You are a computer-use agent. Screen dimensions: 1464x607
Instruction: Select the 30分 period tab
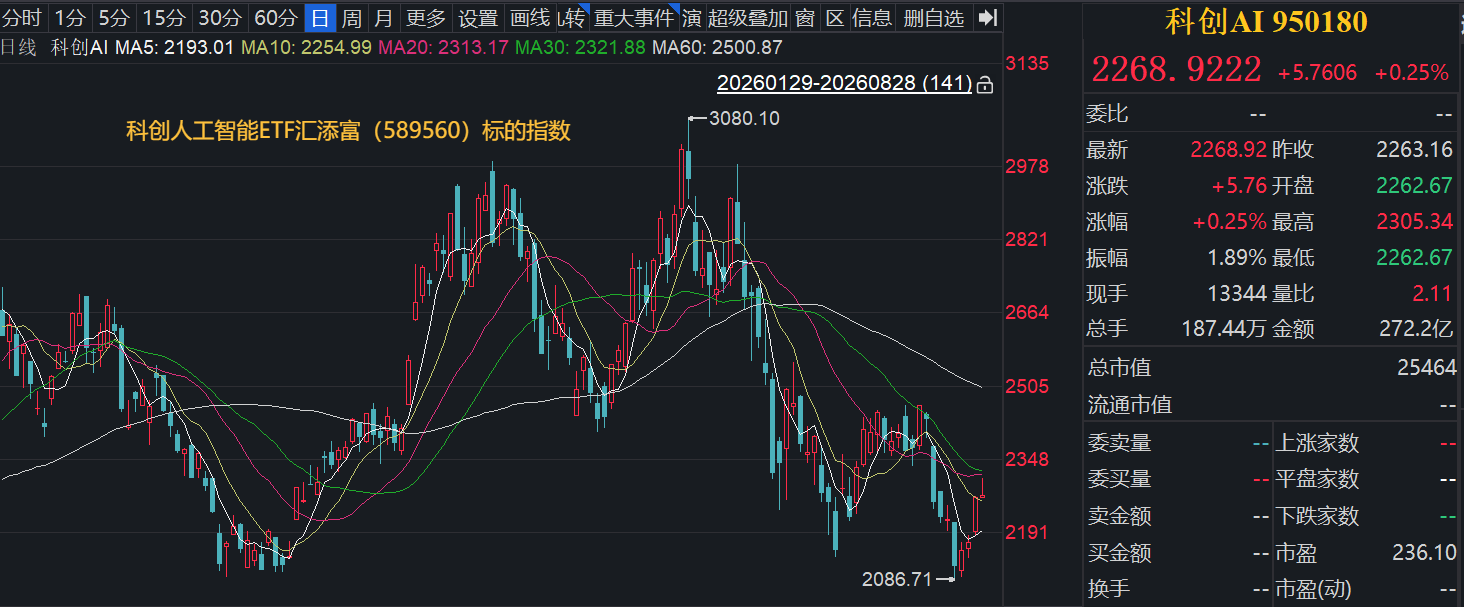tap(220, 17)
